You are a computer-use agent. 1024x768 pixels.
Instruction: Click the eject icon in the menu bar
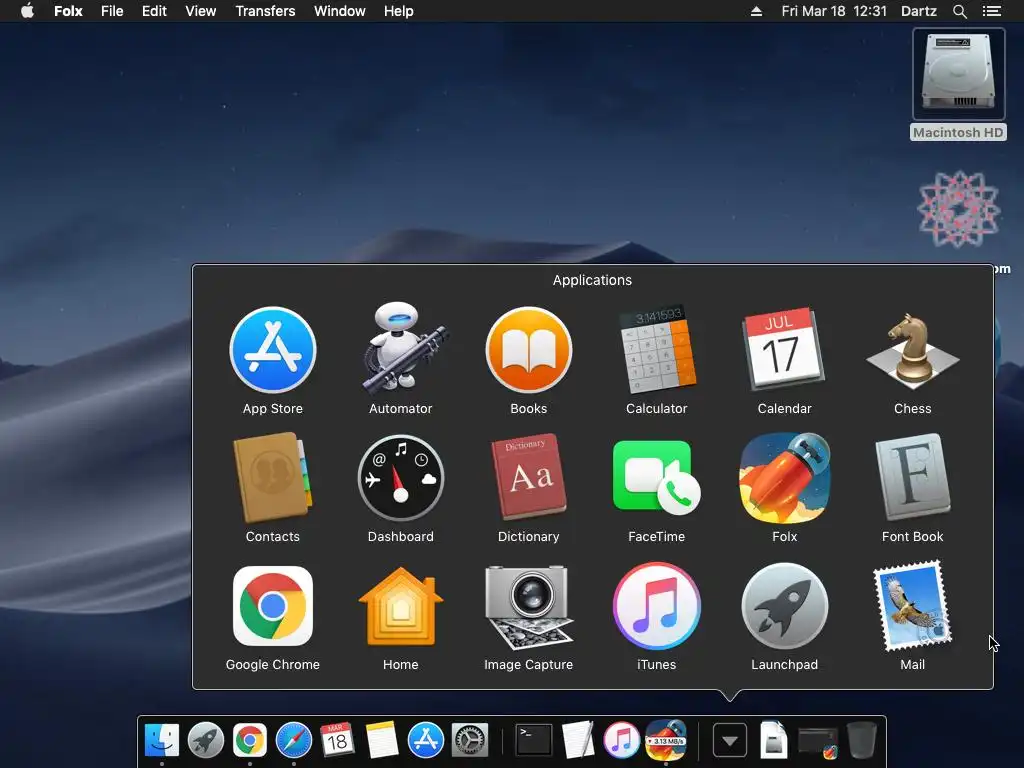click(756, 11)
